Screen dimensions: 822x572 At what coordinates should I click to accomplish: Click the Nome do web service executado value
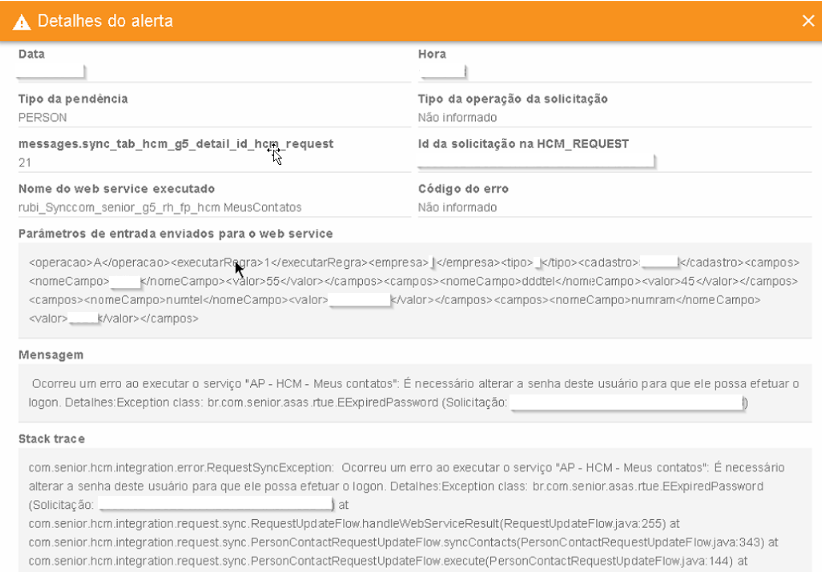point(160,207)
